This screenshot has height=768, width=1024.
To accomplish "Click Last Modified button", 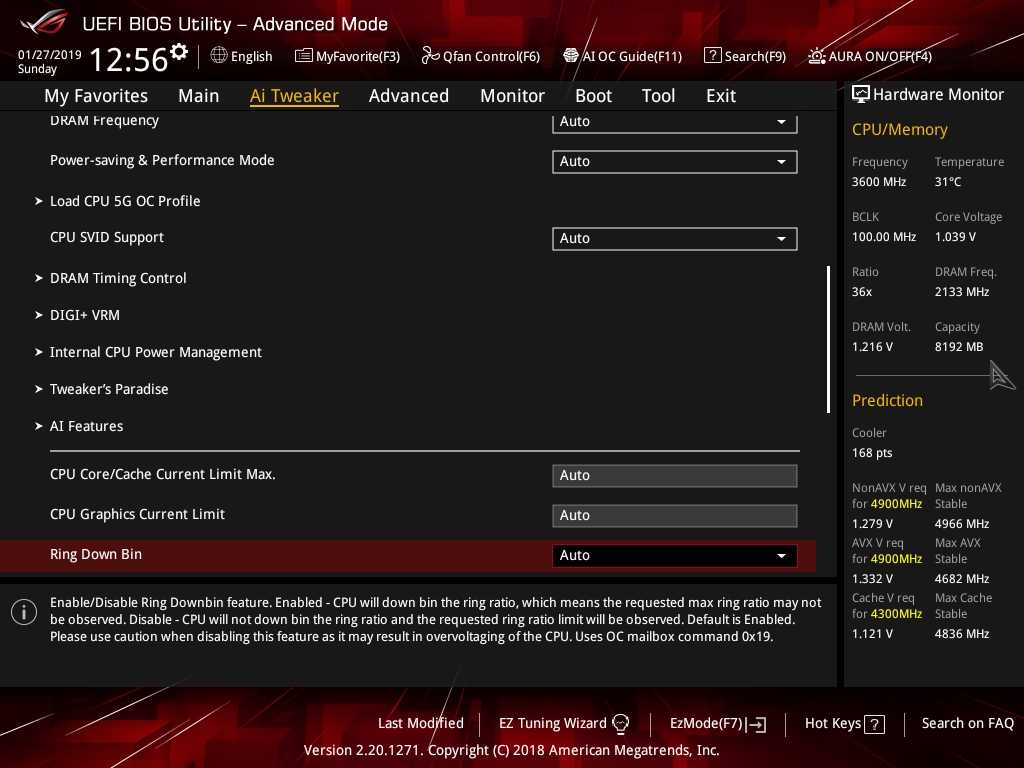I will [420, 724].
